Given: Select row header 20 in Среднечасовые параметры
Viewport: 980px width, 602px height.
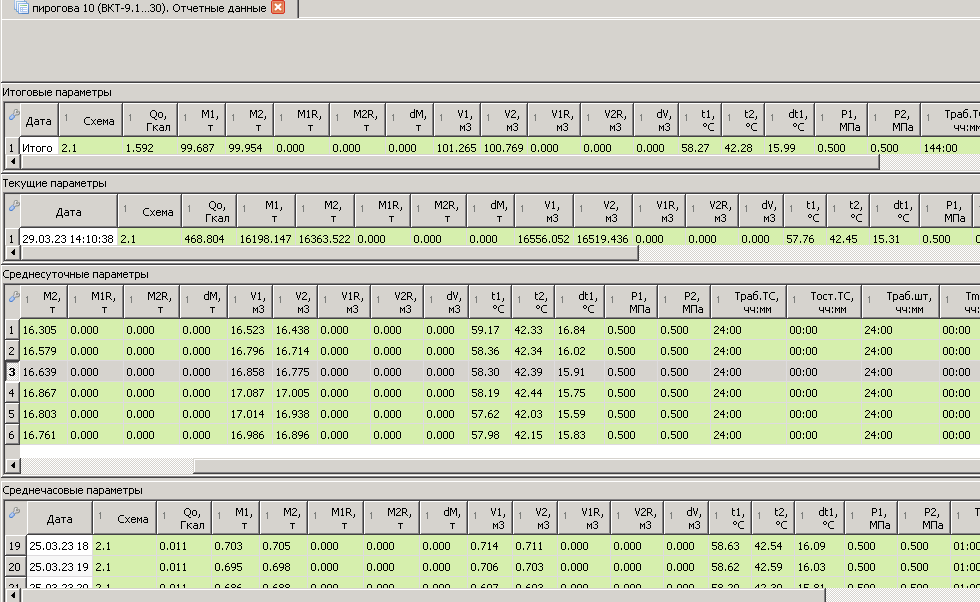Looking at the screenshot, I should pos(14,567).
